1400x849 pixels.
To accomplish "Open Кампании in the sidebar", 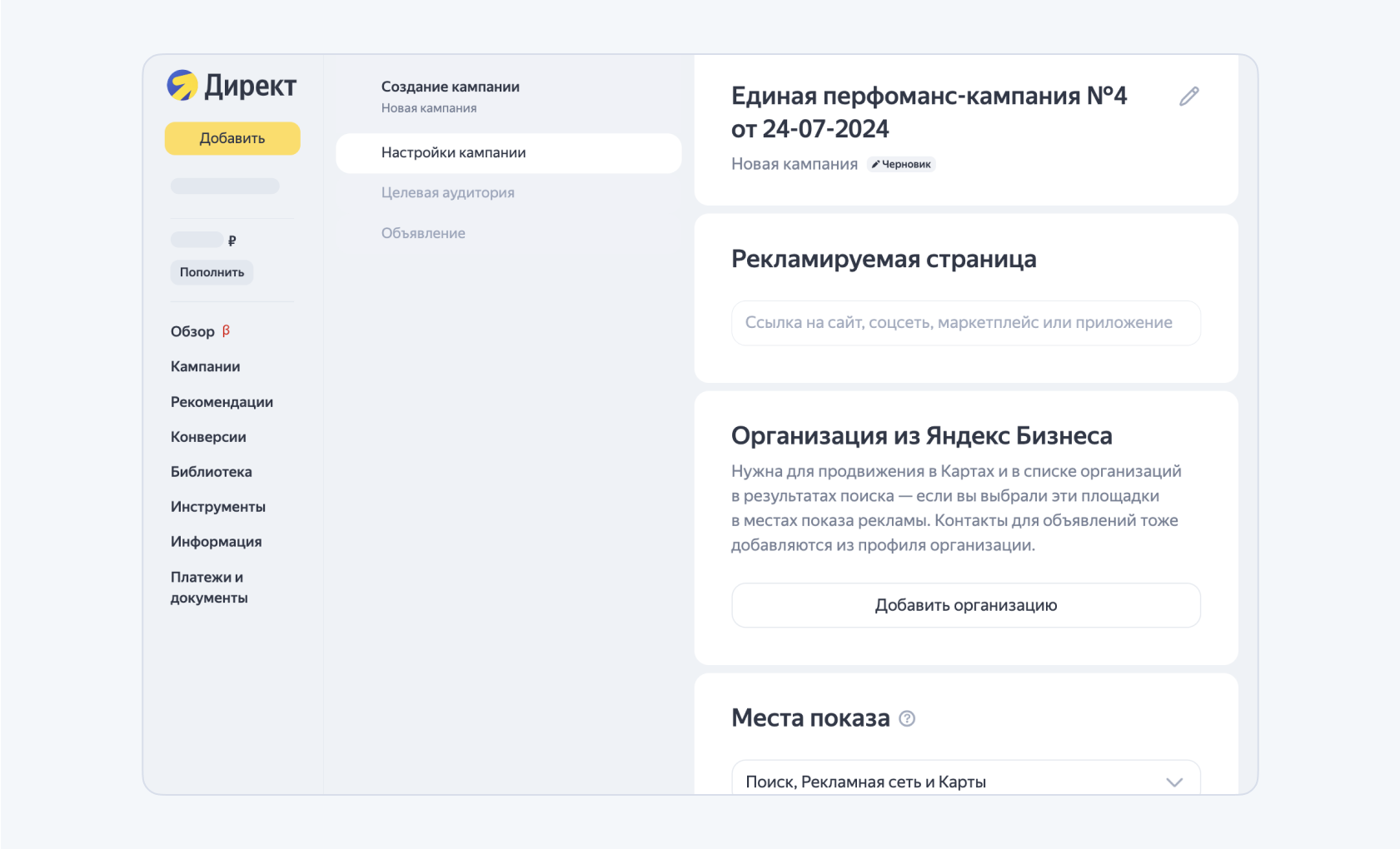I will 205,366.
